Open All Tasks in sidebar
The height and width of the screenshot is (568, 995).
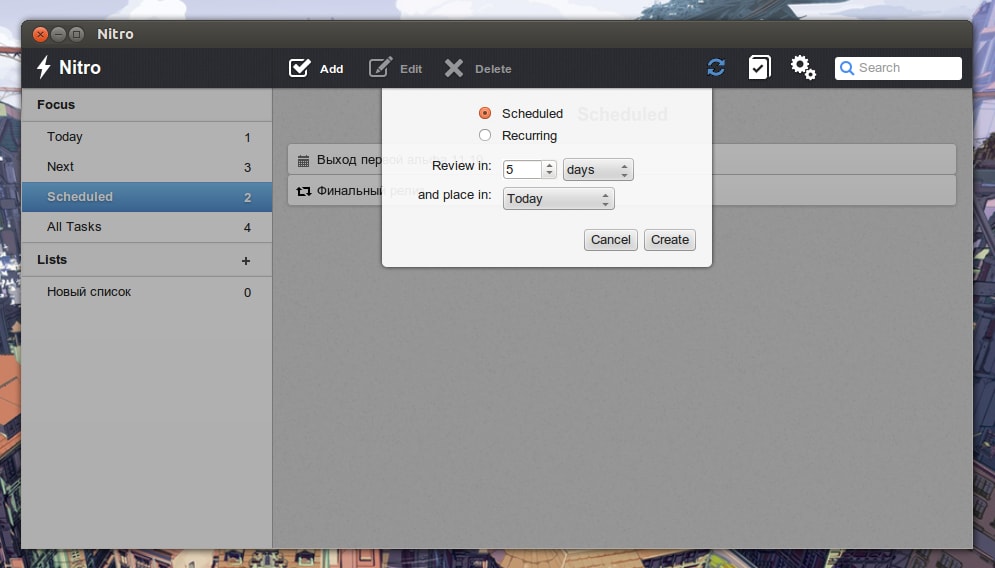pyautogui.click(x=147, y=227)
